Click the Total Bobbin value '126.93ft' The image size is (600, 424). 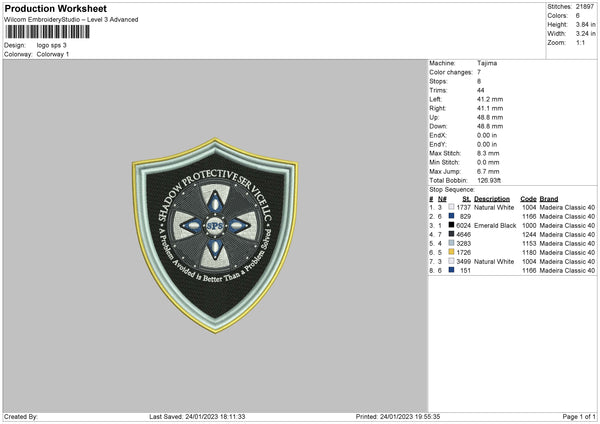489,180
